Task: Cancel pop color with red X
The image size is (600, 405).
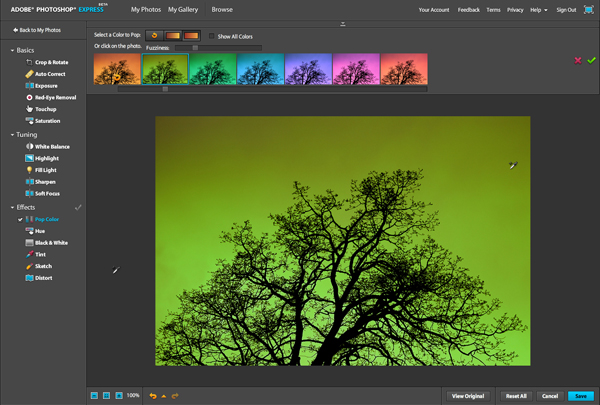Action: click(578, 60)
